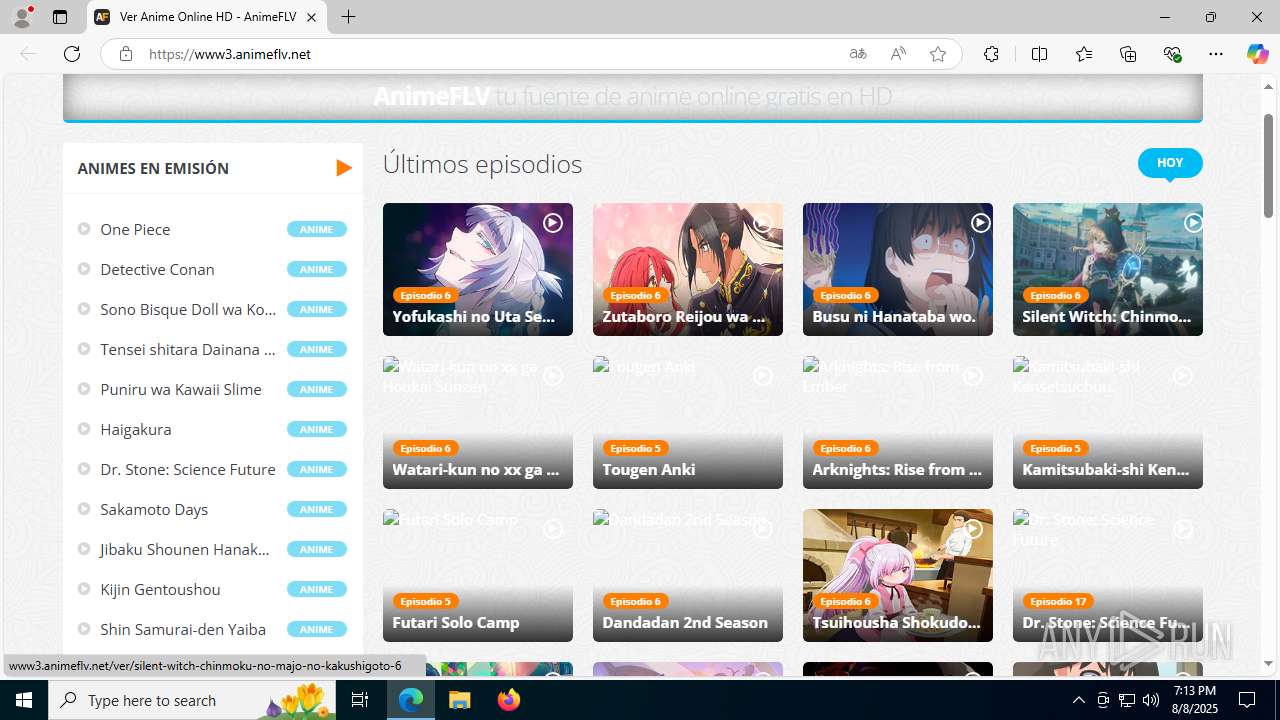Viewport: 1280px width, 720px height.
Task: Open Task View on taskbar
Action: 360,700
